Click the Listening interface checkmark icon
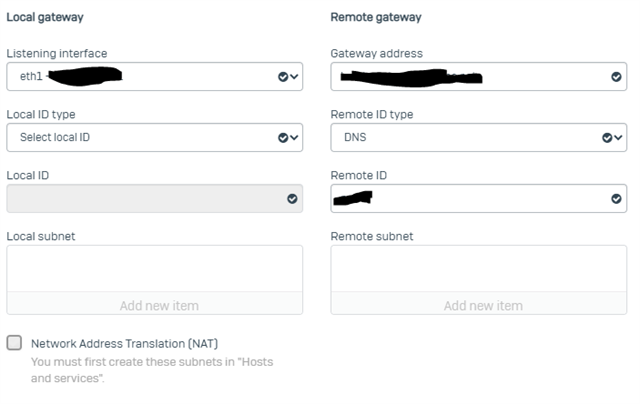 [x=283, y=77]
